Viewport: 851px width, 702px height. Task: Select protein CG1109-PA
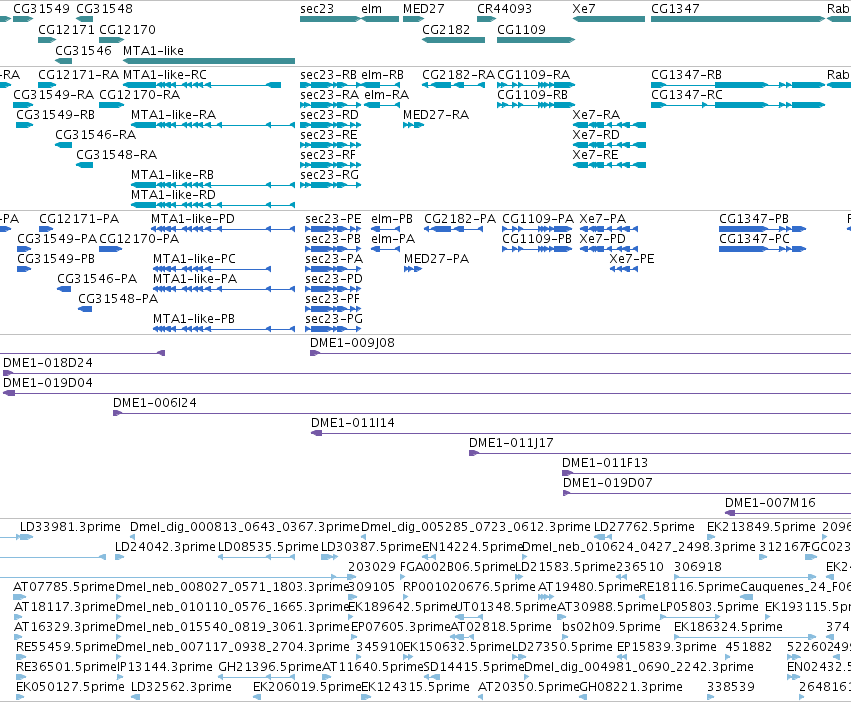tap(537, 229)
